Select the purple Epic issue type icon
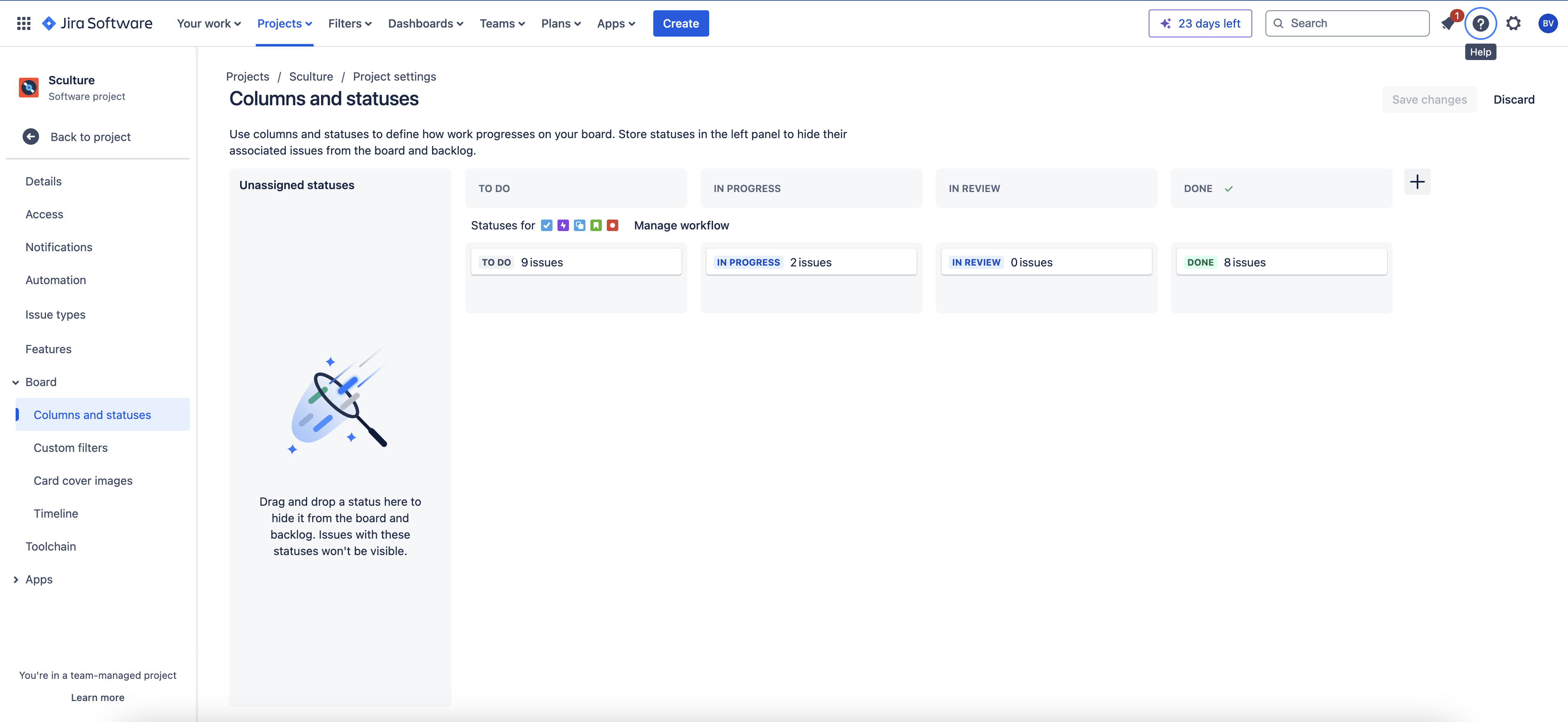The height and width of the screenshot is (722, 1568). pos(562,225)
